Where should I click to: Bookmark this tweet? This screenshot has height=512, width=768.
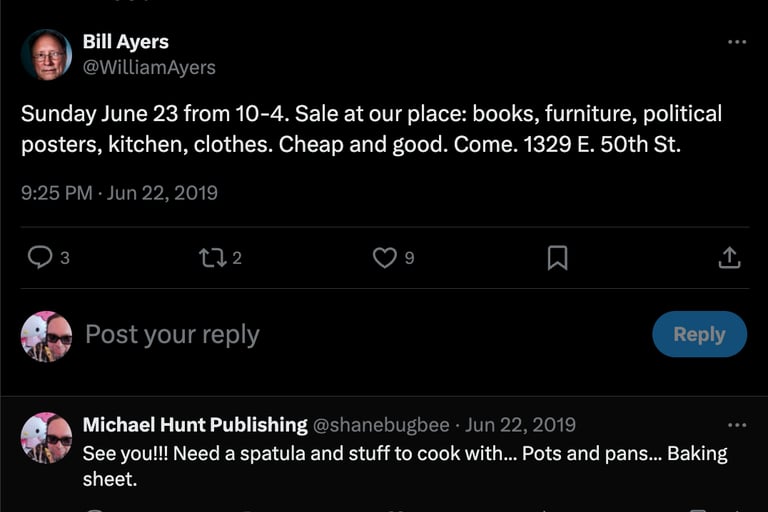coord(557,258)
